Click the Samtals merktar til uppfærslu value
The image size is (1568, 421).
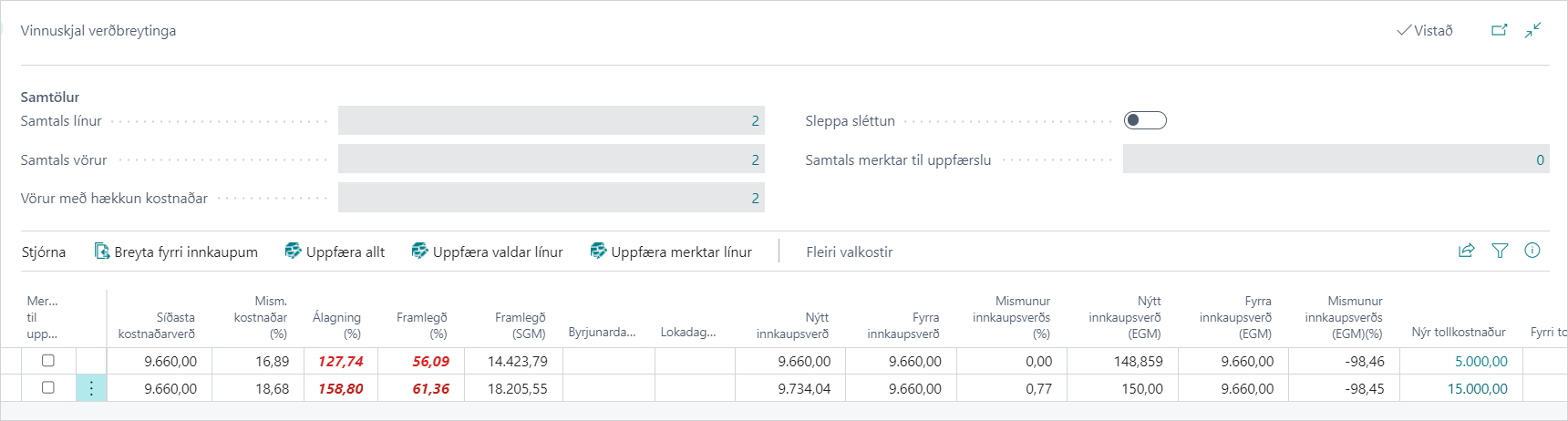[1336, 159]
